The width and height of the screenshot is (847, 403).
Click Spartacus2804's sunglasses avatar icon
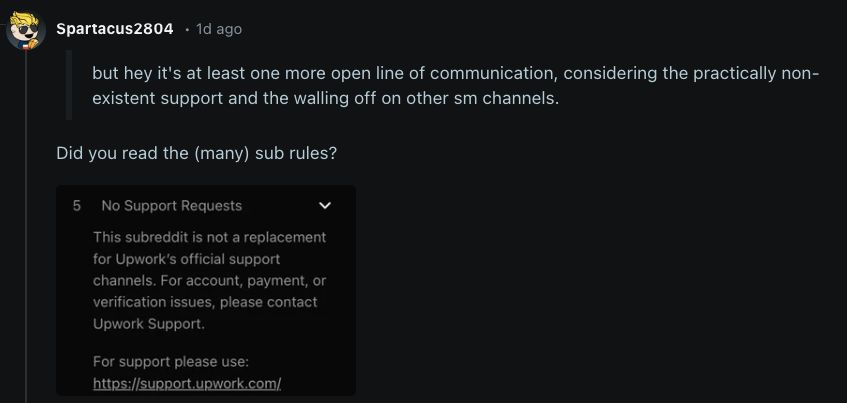26,30
